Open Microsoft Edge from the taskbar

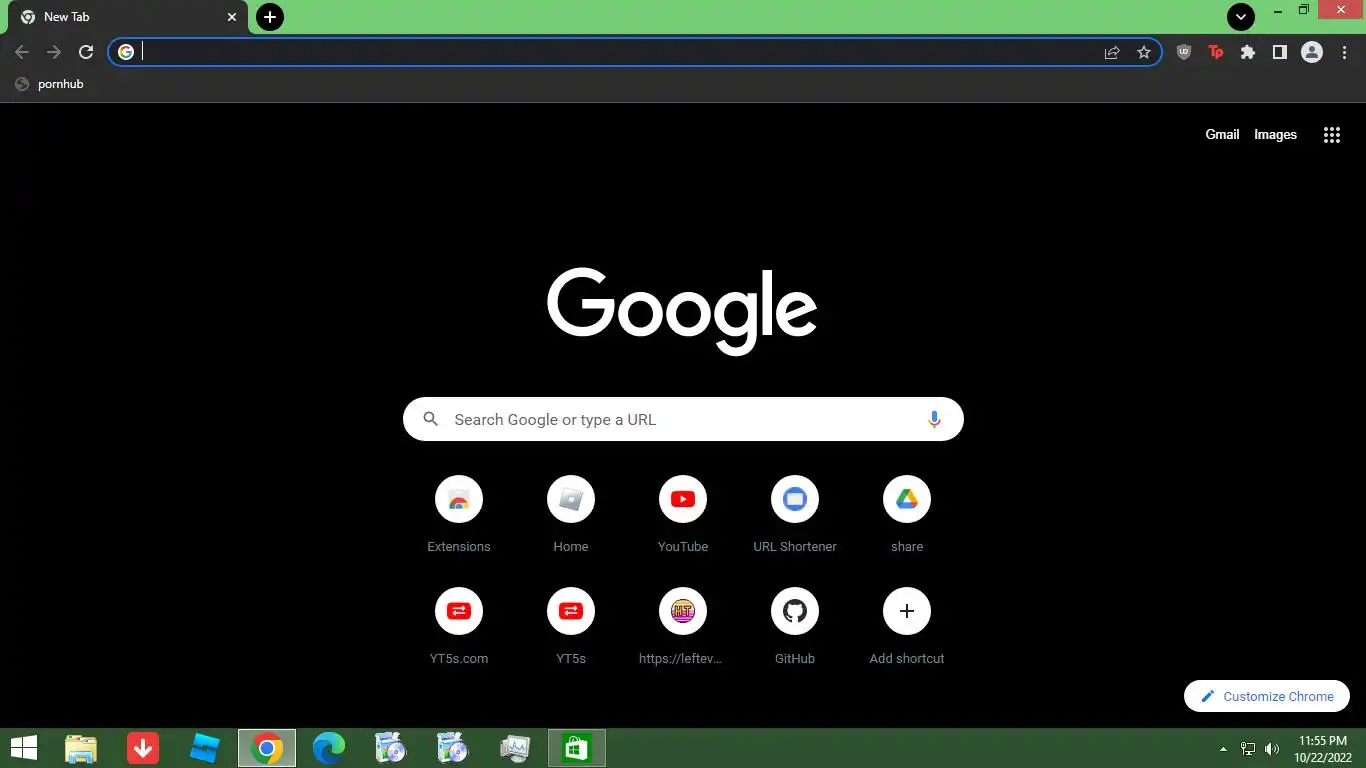coord(329,748)
